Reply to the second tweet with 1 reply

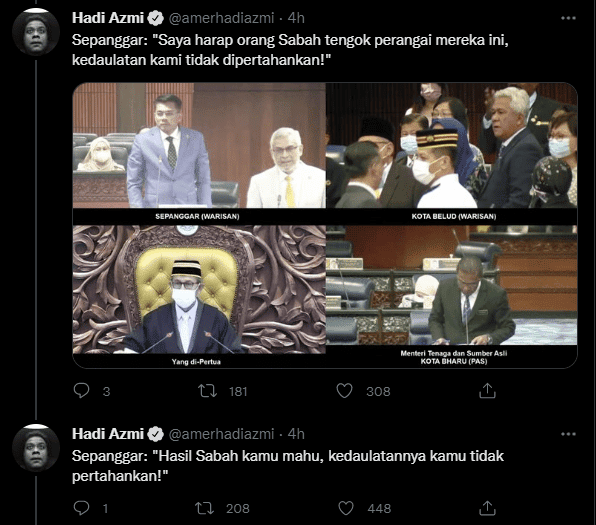point(81,508)
